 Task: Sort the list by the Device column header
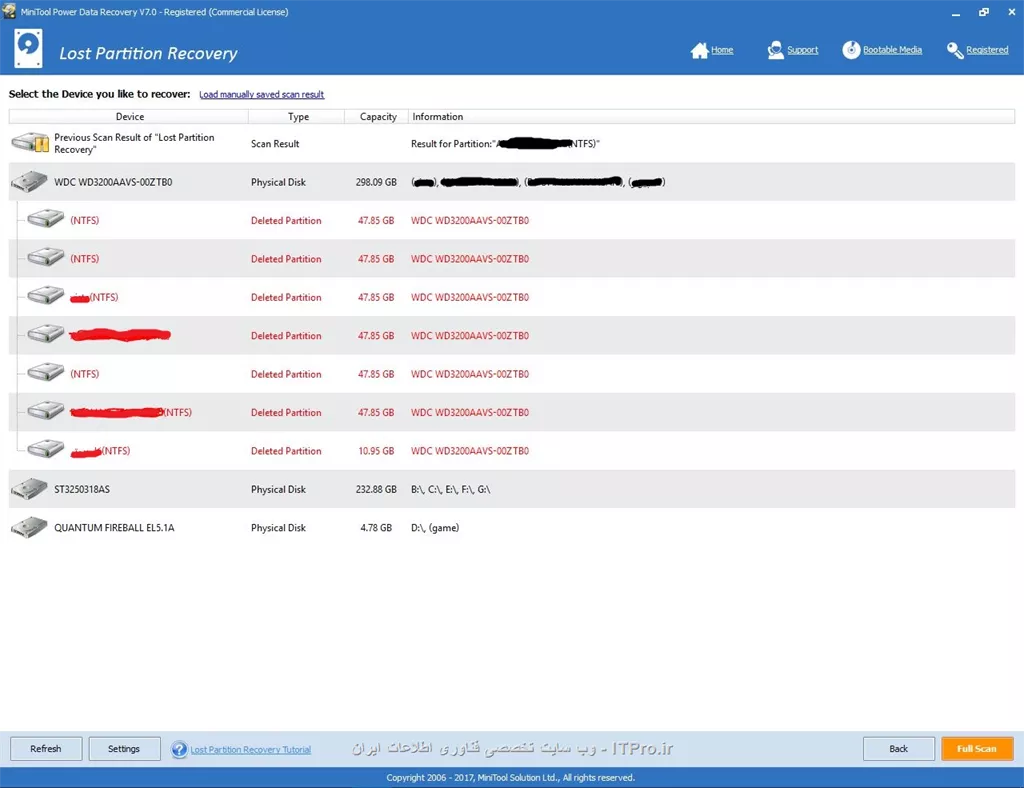(x=130, y=117)
